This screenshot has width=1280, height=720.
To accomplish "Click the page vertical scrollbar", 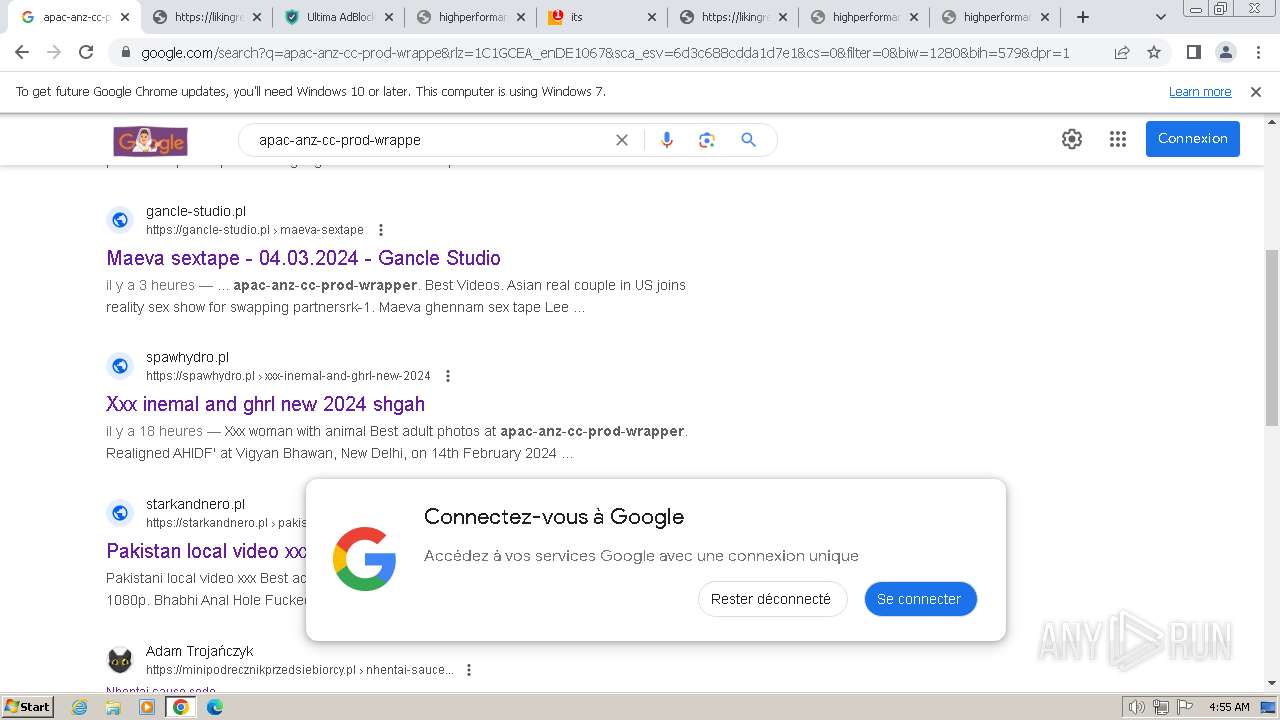I will pos(1271,338).
